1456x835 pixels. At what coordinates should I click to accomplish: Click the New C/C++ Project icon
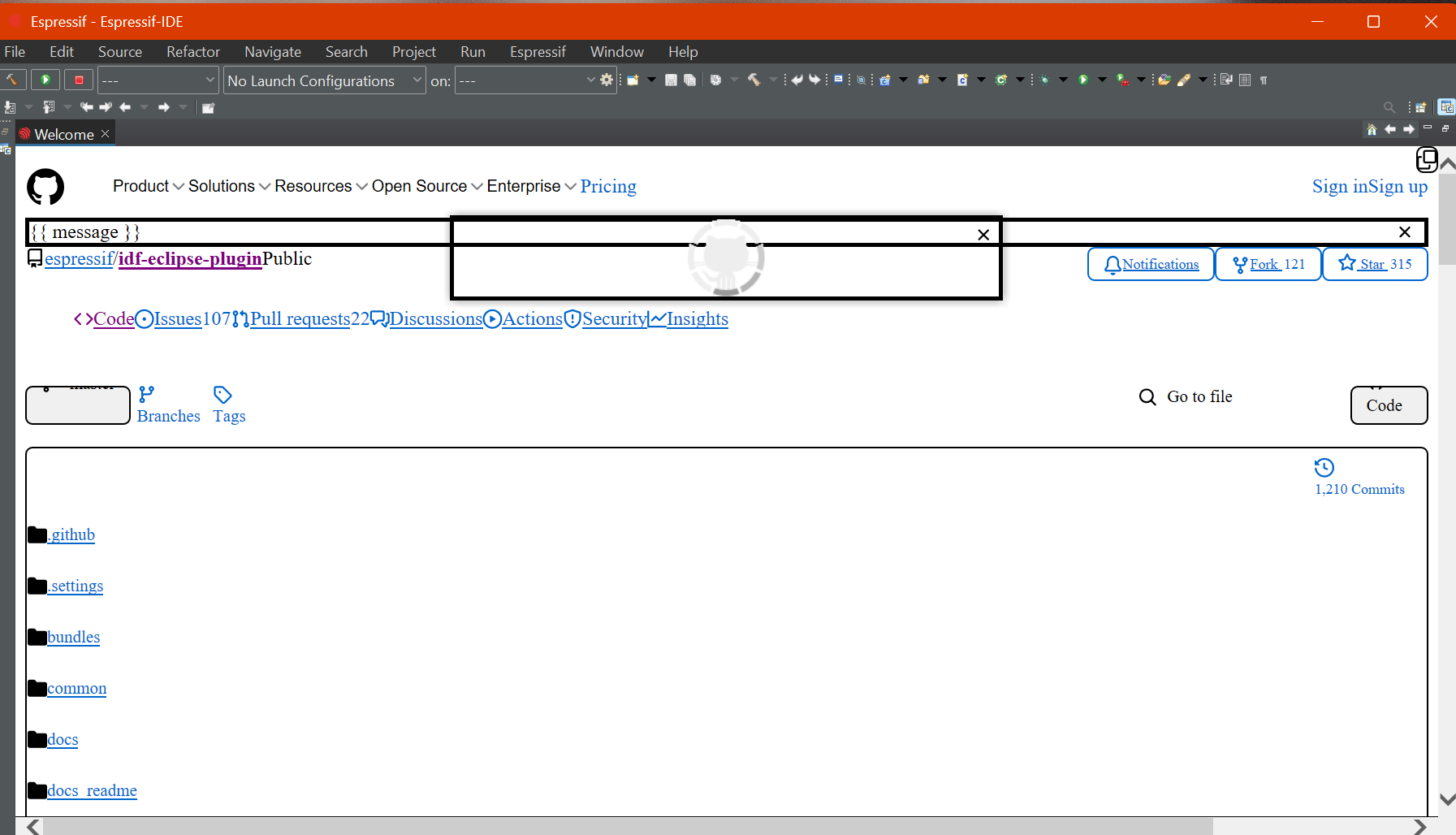click(885, 80)
